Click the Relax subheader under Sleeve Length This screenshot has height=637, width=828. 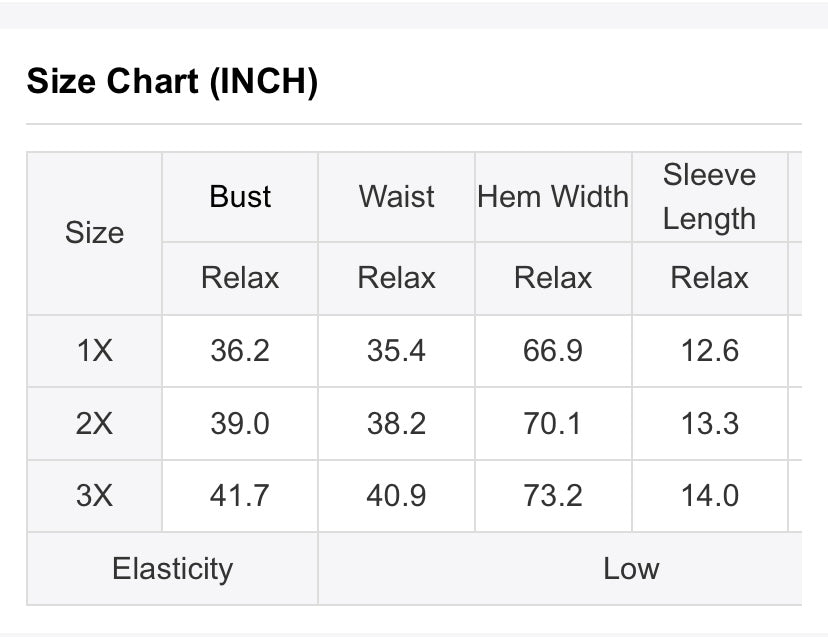point(710,278)
